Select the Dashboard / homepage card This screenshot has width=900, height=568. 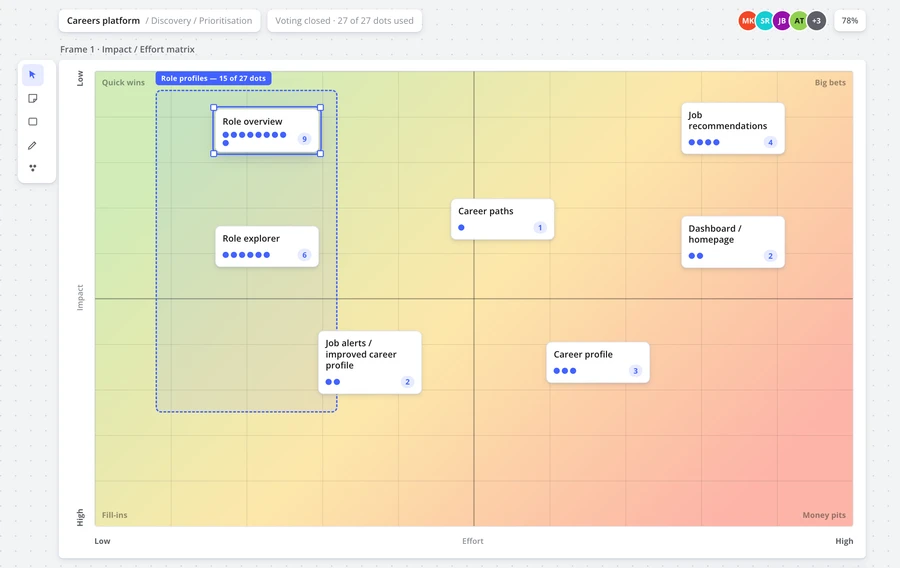pos(733,242)
